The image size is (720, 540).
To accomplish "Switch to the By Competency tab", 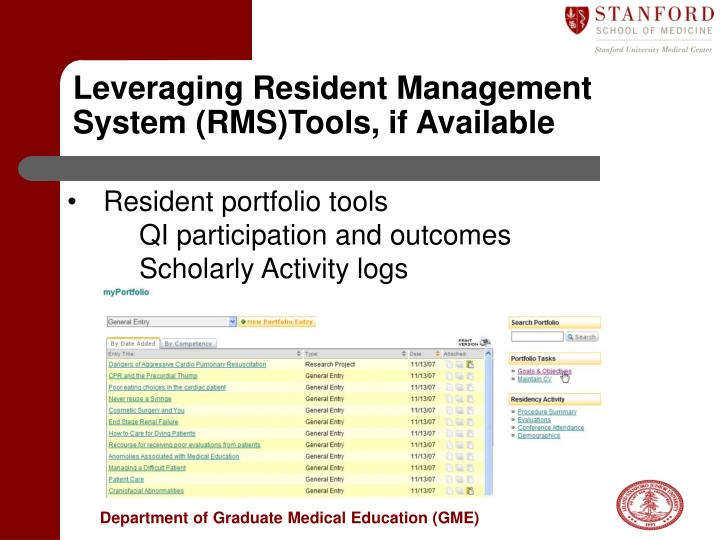I will point(188,343).
